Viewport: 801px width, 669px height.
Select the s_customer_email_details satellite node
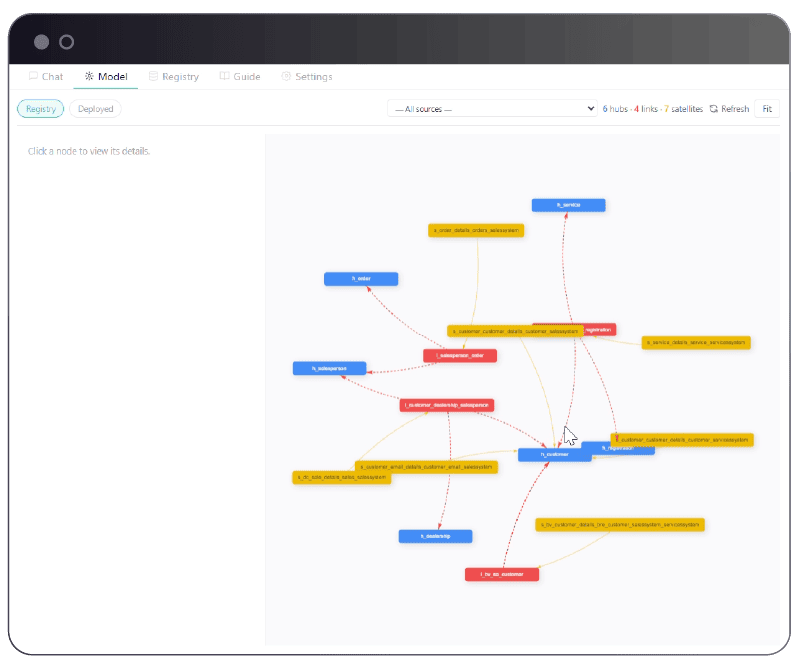tap(426, 467)
